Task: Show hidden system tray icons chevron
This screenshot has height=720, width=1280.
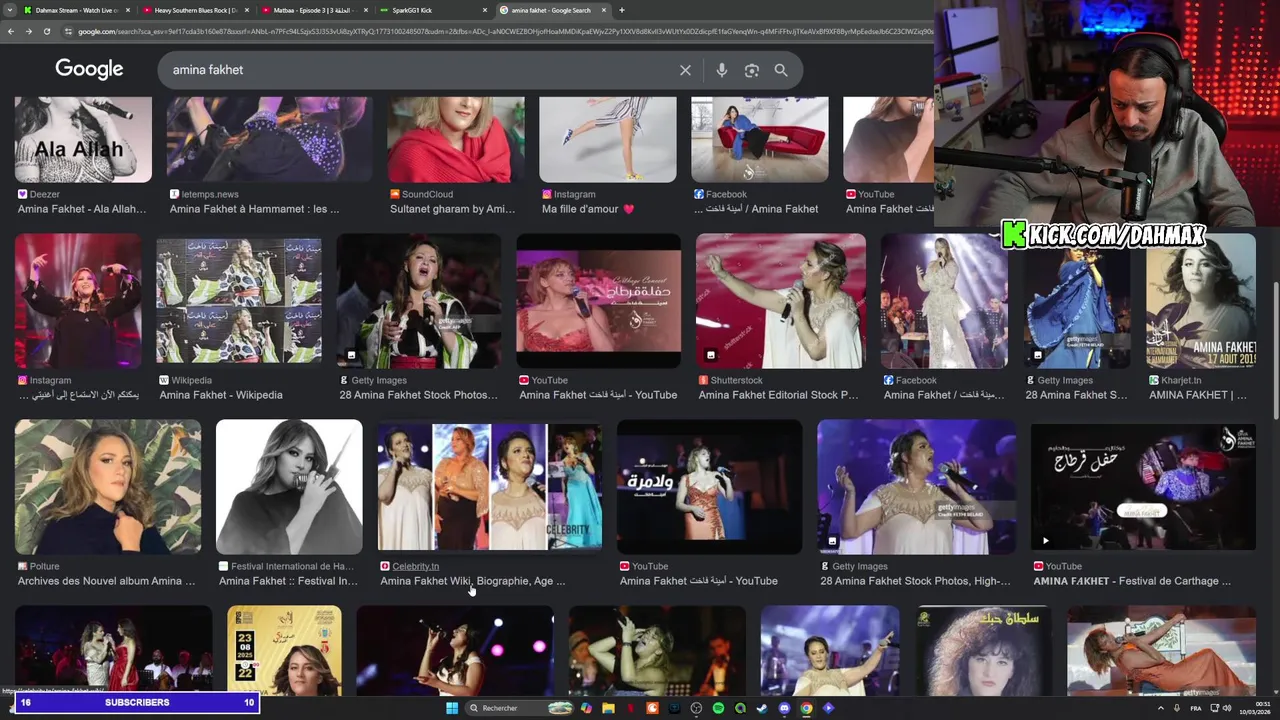Action: coord(1161,708)
